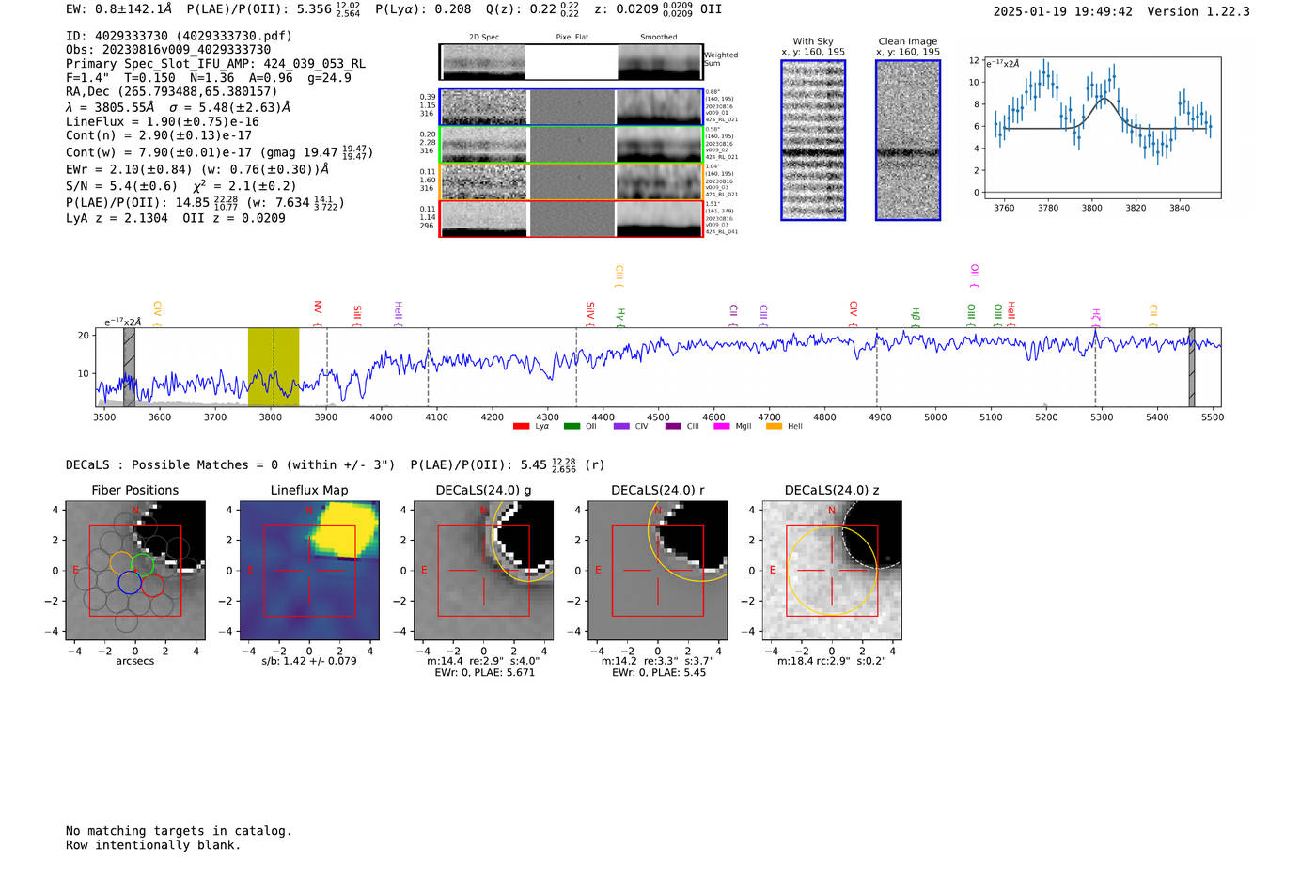This screenshot has height=896, width=1316.
Task: Click the EWr: 0. PLAE: 5.45 caption
Action: click(x=659, y=673)
